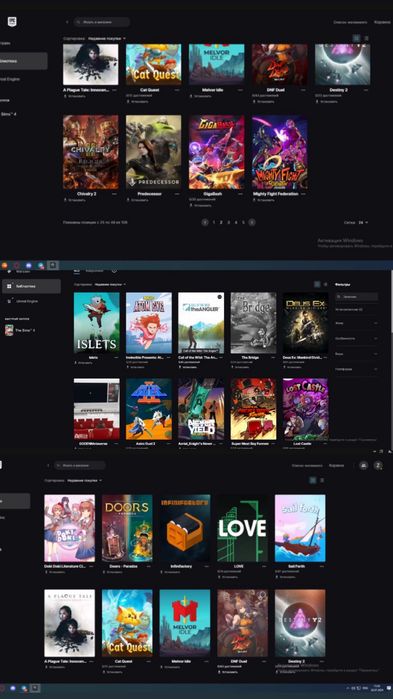Open the wishlist link in bottom window
The width and height of the screenshot is (393, 699).
click(x=307, y=466)
